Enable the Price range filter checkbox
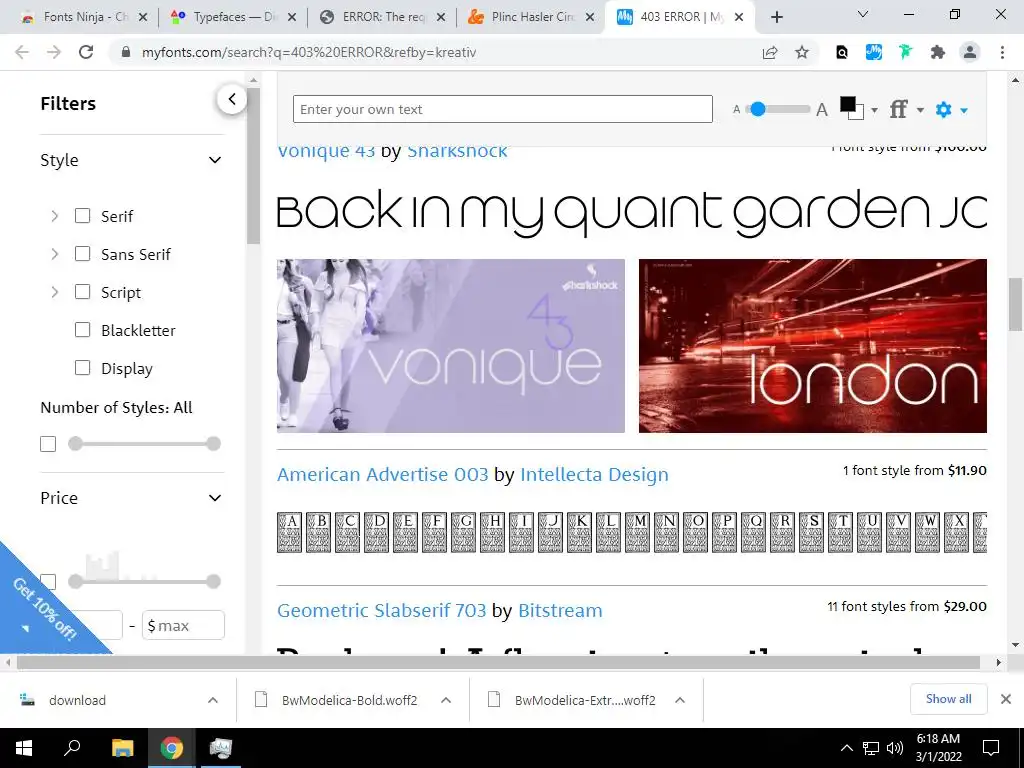Image resolution: width=1024 pixels, height=768 pixels. (48, 581)
